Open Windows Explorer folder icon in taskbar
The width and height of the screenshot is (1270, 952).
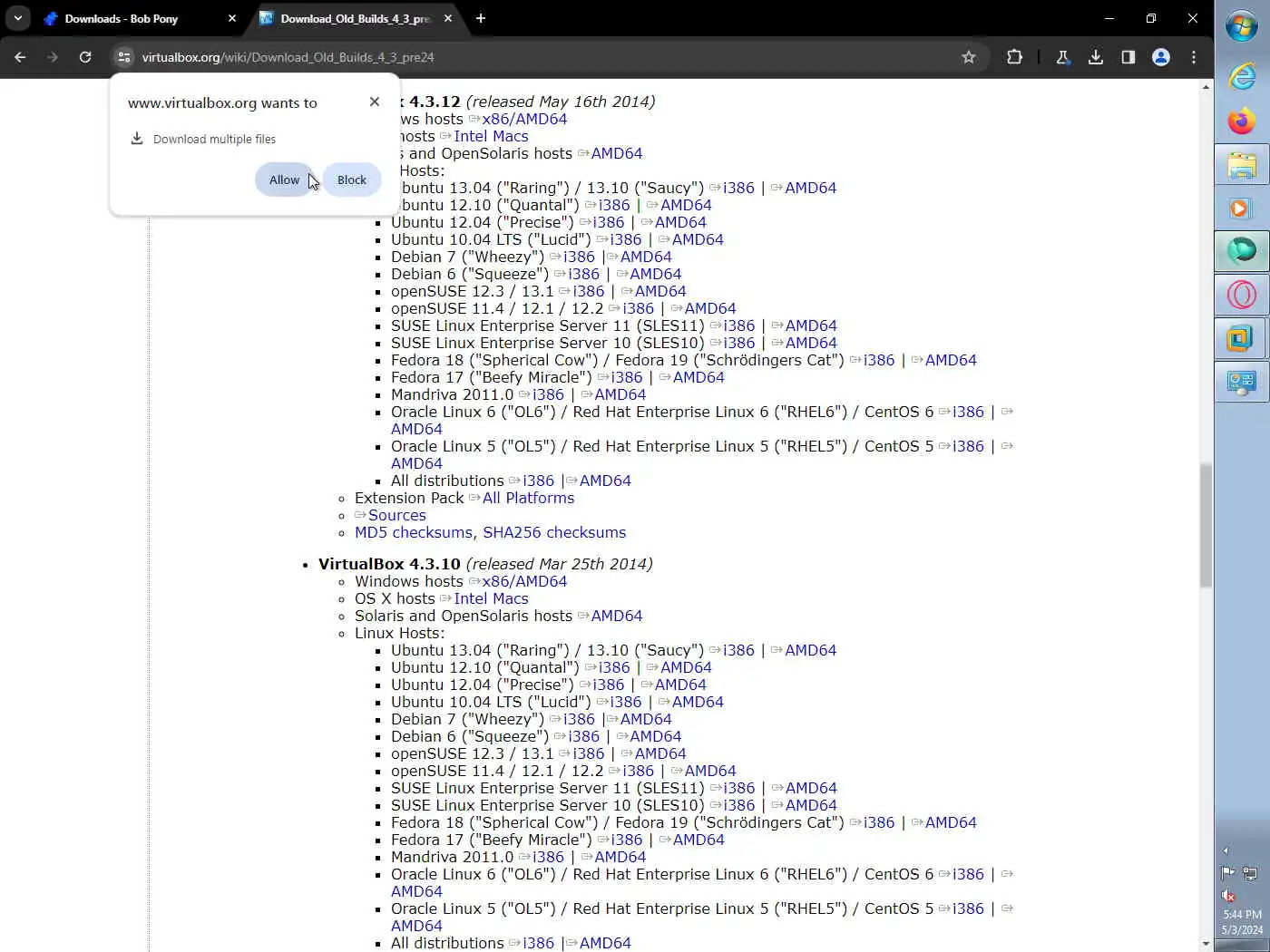click(1242, 165)
